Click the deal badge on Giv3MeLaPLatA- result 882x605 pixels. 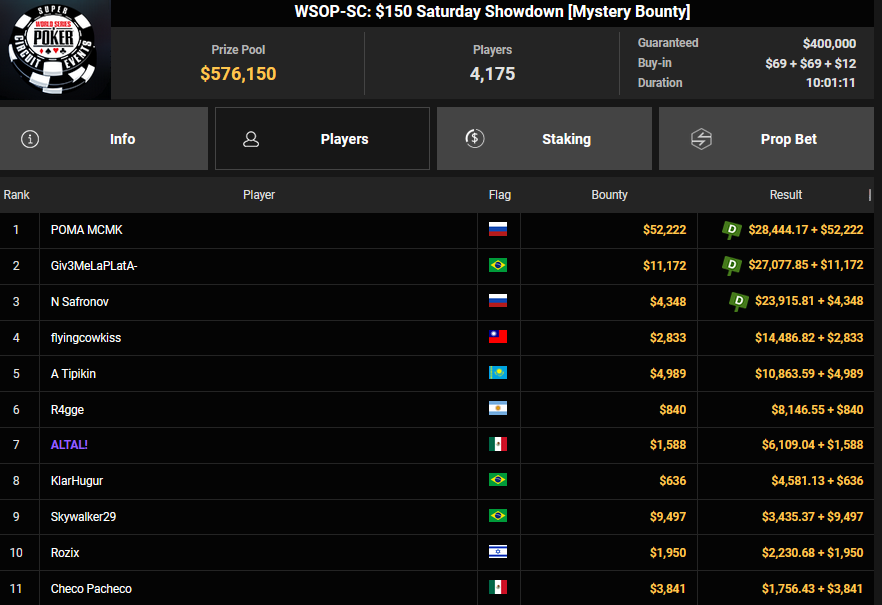point(732,266)
